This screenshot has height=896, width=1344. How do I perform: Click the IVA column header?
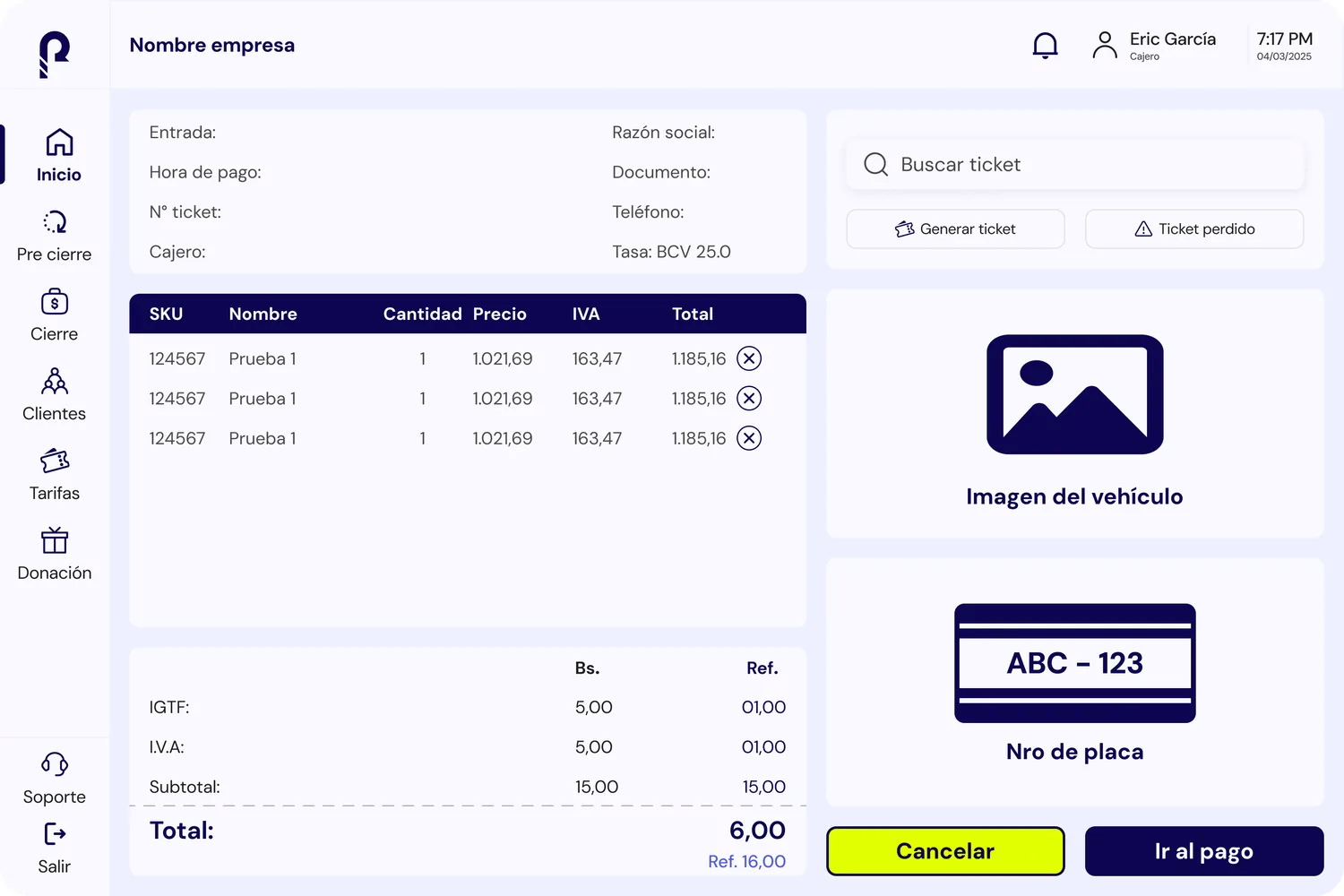click(x=586, y=314)
